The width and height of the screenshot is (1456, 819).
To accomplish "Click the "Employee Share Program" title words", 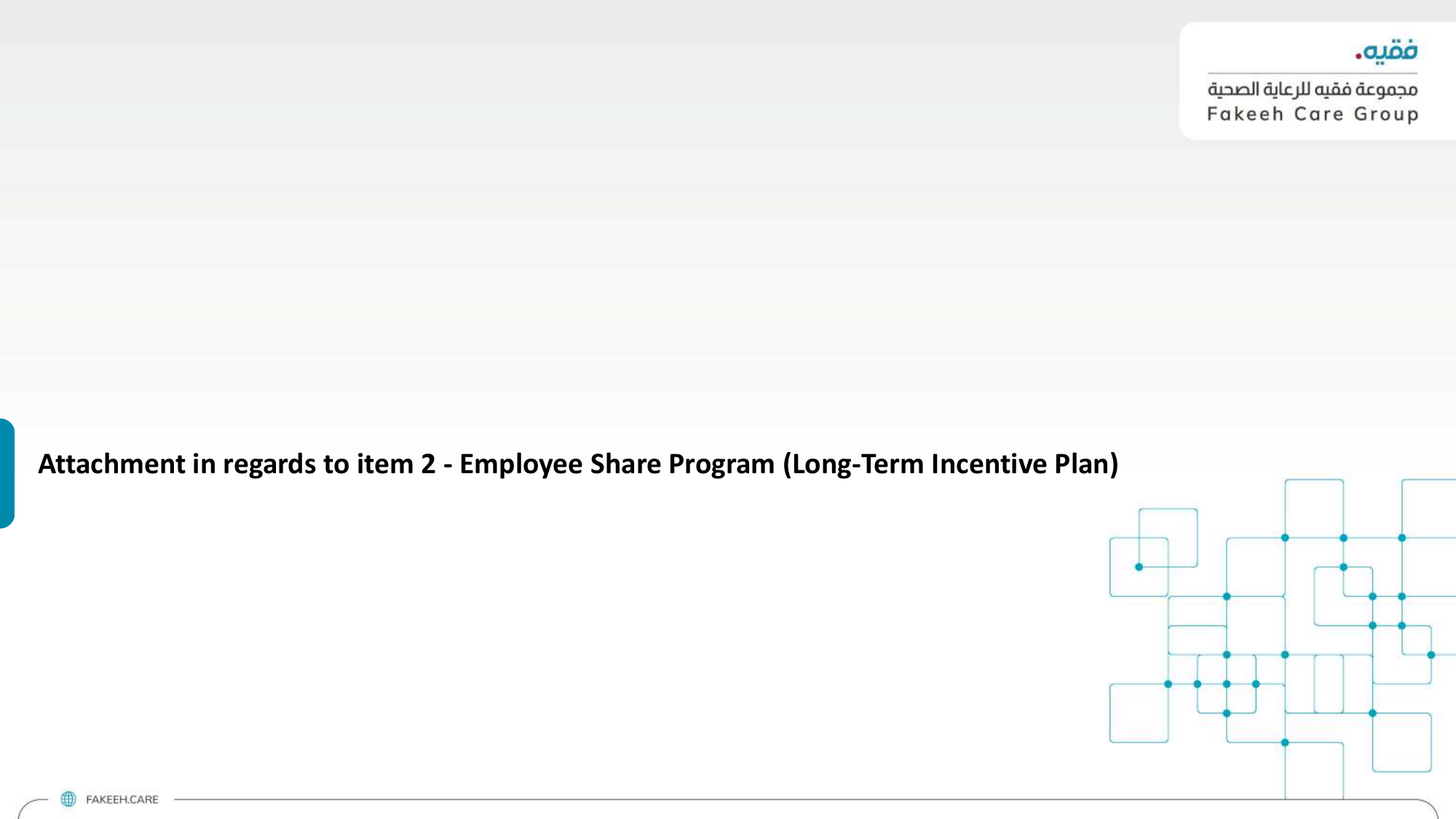I will point(617,464).
